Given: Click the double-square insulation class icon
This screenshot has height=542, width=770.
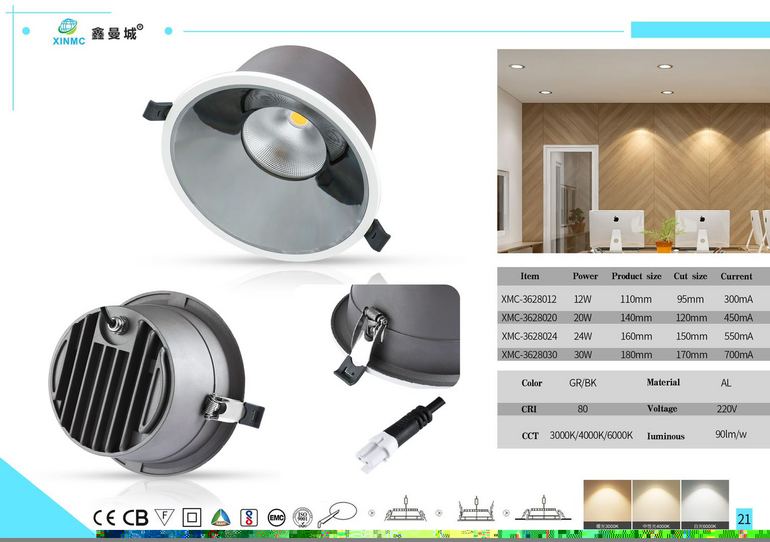Looking at the screenshot, I should click(x=193, y=517).
